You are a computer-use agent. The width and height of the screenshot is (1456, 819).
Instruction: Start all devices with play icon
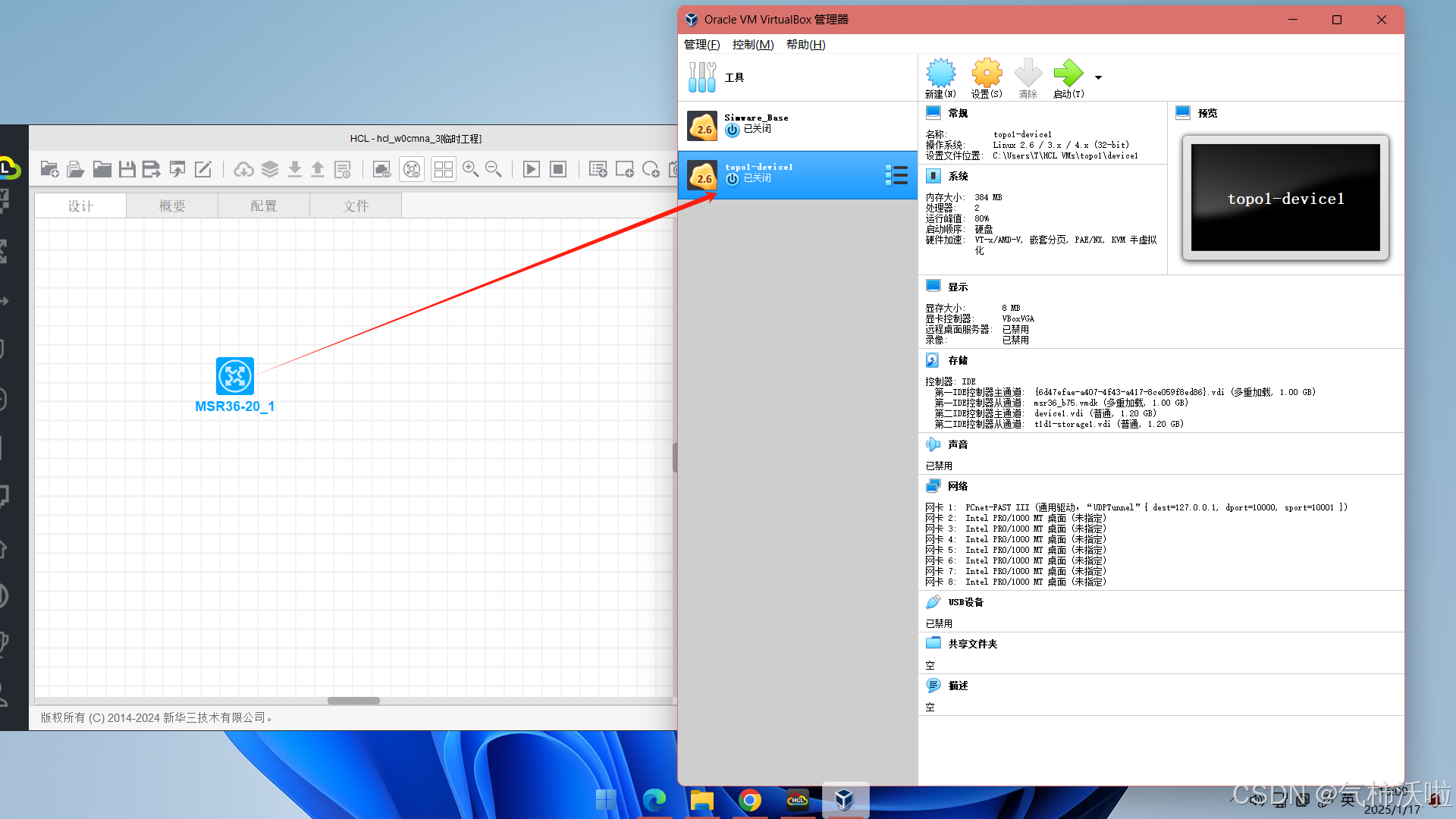532,169
